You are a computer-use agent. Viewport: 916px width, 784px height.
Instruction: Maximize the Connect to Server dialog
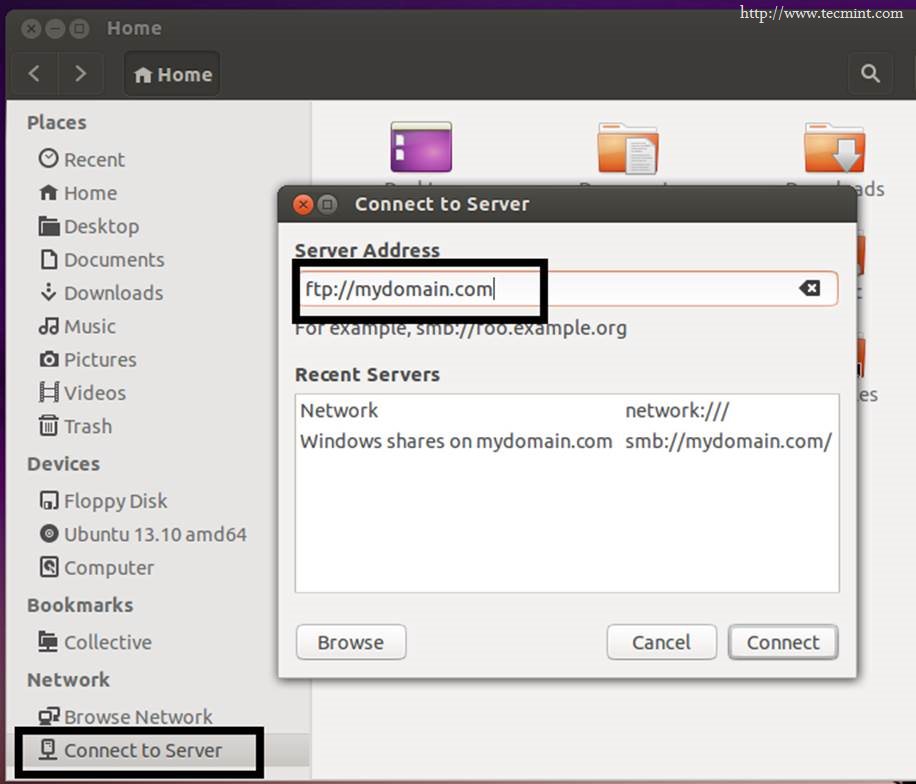pos(327,204)
